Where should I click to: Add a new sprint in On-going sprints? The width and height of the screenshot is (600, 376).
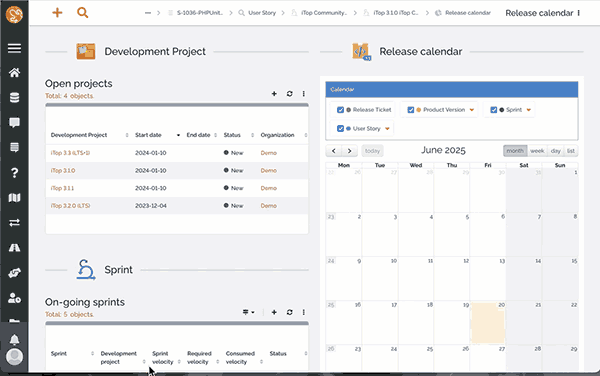274,312
